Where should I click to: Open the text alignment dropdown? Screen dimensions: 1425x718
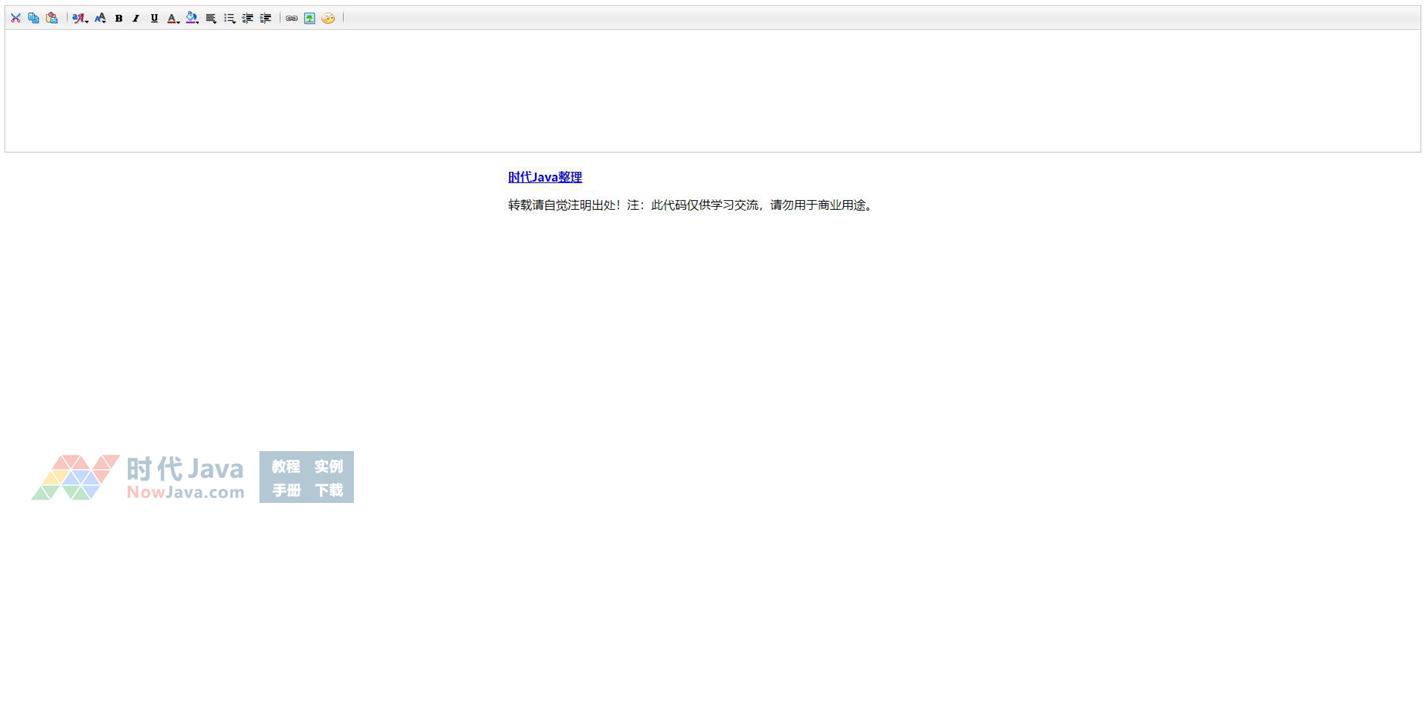[211, 18]
